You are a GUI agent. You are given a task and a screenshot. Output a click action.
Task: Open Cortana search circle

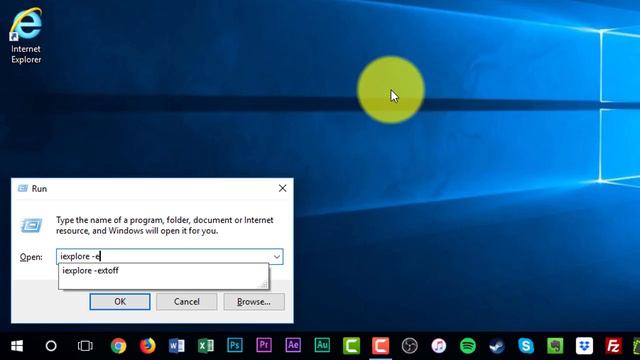click(x=51, y=346)
